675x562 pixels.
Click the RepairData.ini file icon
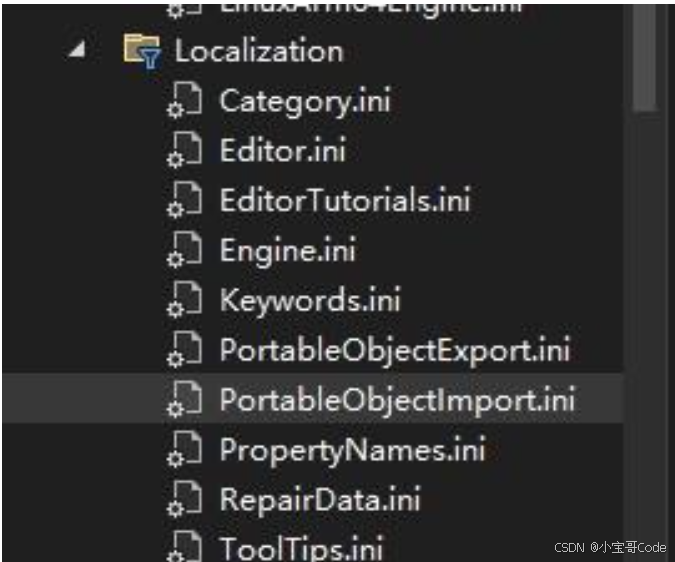point(184,499)
